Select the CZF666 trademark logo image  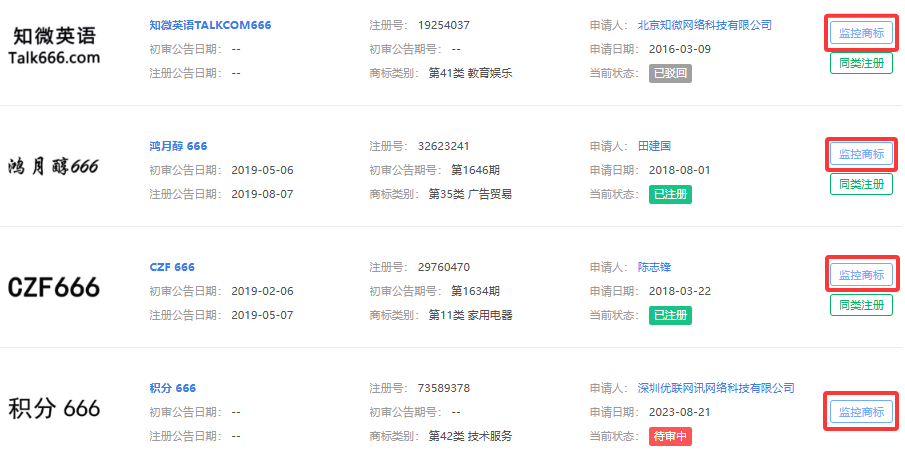tap(54, 288)
